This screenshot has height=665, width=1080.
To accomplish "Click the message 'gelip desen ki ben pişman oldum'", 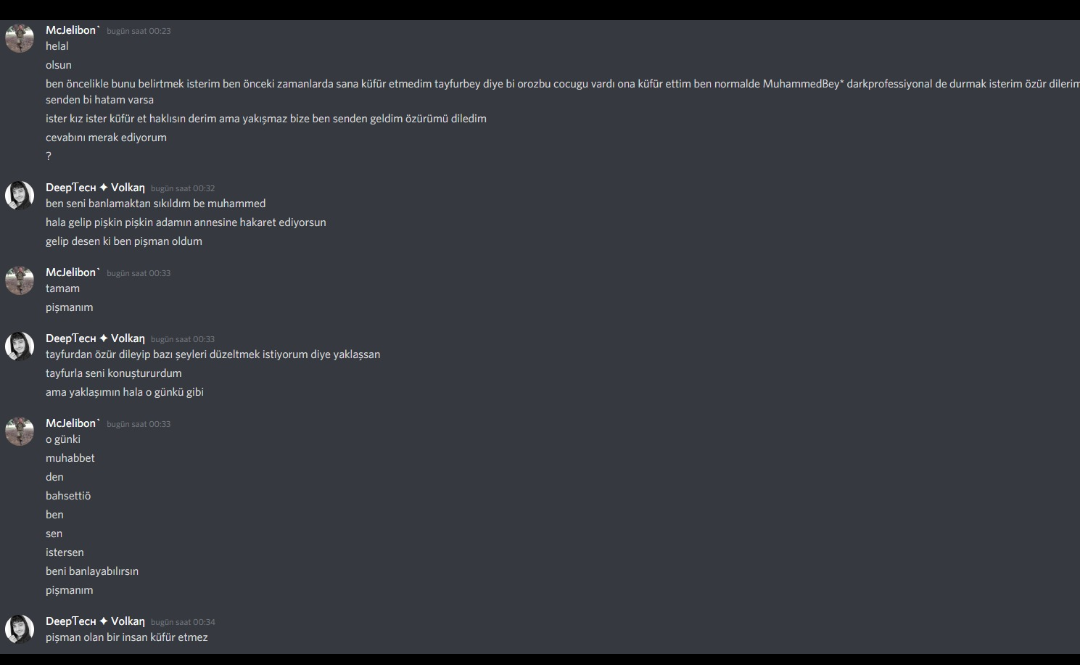I will coord(124,241).
